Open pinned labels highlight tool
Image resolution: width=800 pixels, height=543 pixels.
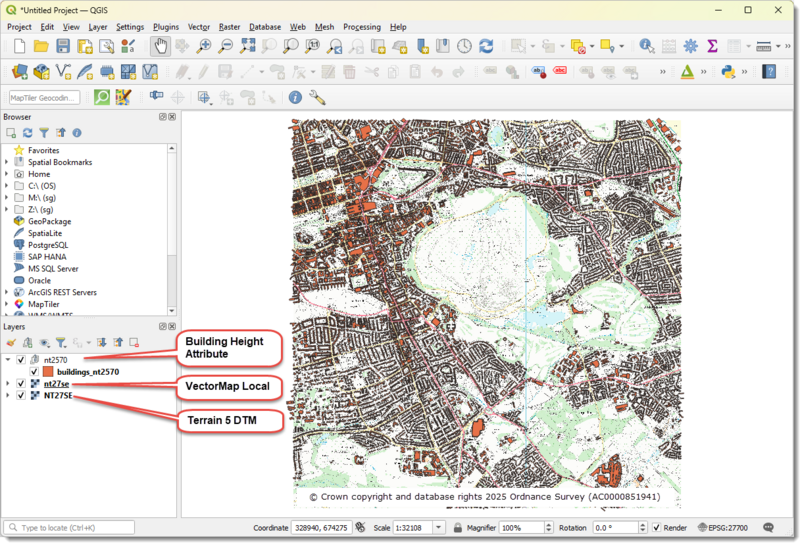coord(539,72)
